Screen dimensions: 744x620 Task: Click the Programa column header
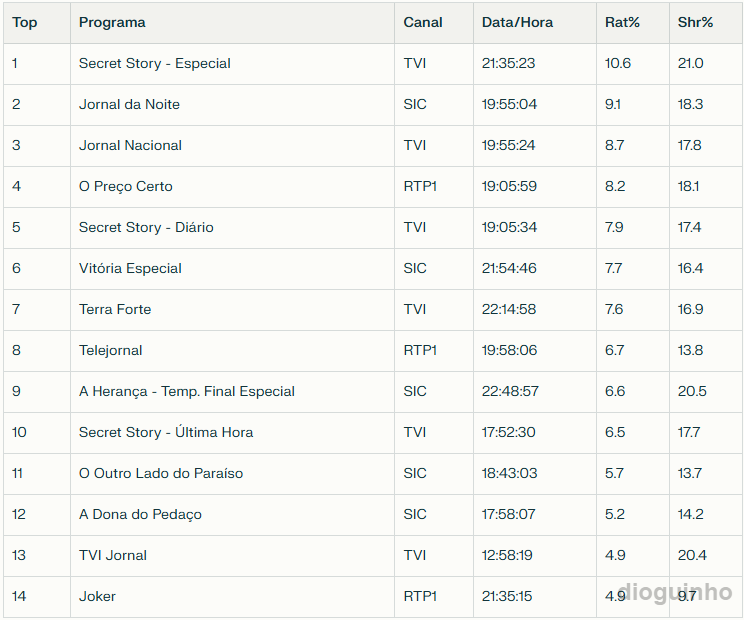(112, 22)
